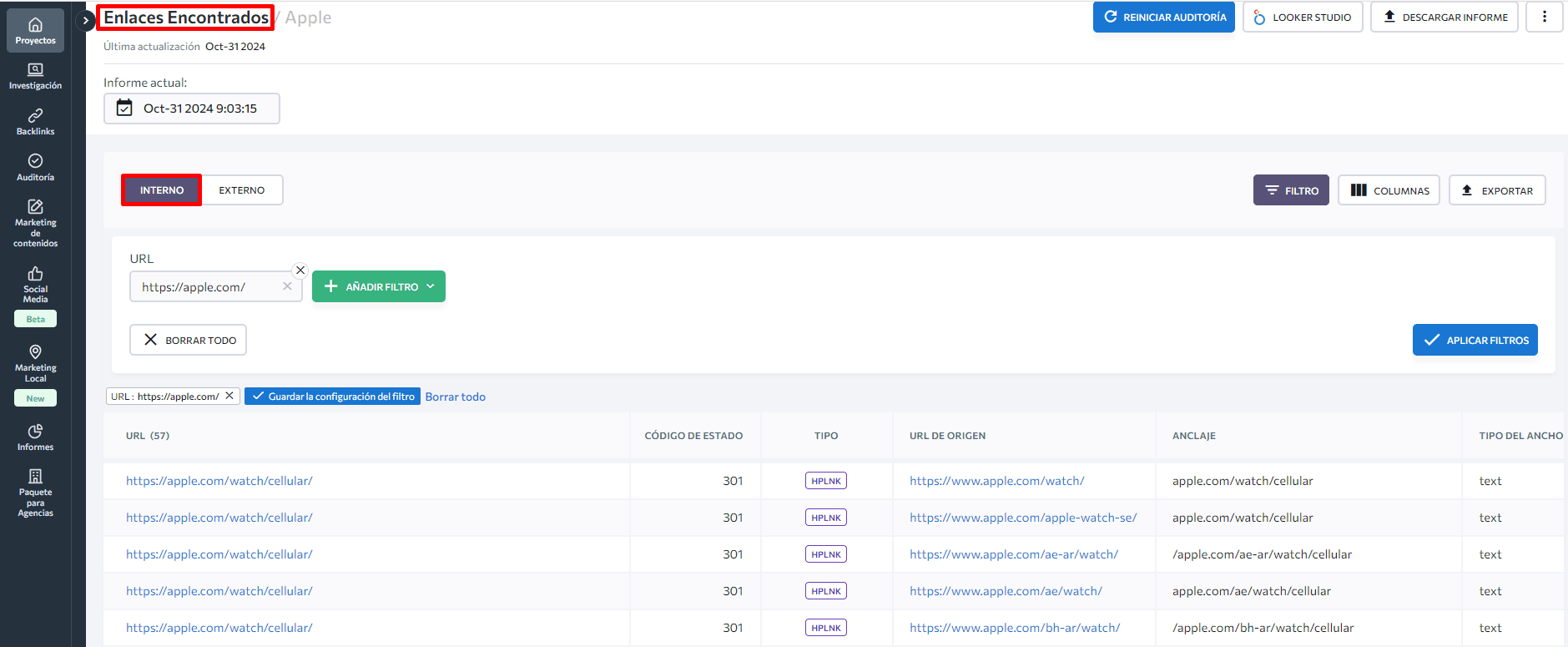This screenshot has height=647, width=1568.
Task: Remove the URL filter with circled X
Action: [x=300, y=270]
